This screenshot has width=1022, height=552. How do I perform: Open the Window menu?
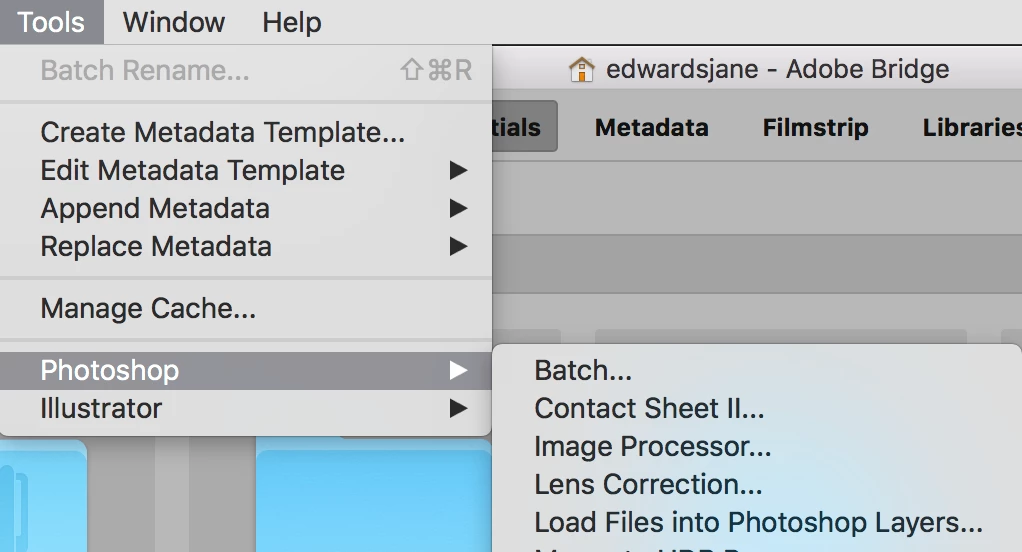[174, 22]
